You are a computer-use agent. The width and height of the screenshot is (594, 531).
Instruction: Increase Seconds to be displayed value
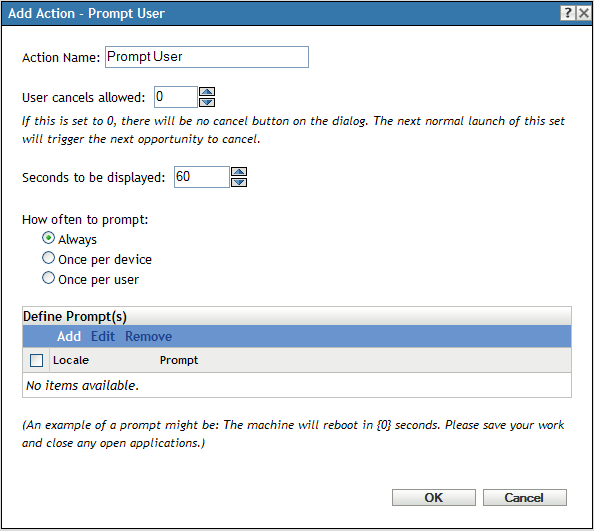239,172
